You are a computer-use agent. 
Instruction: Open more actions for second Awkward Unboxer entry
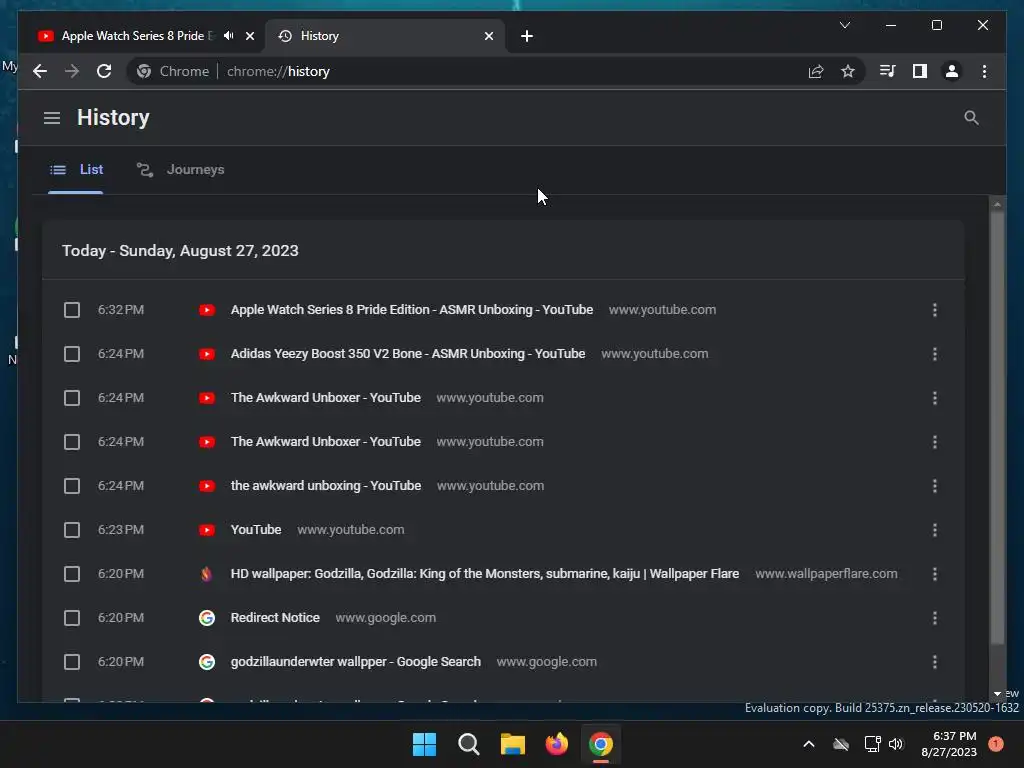pos(935,442)
